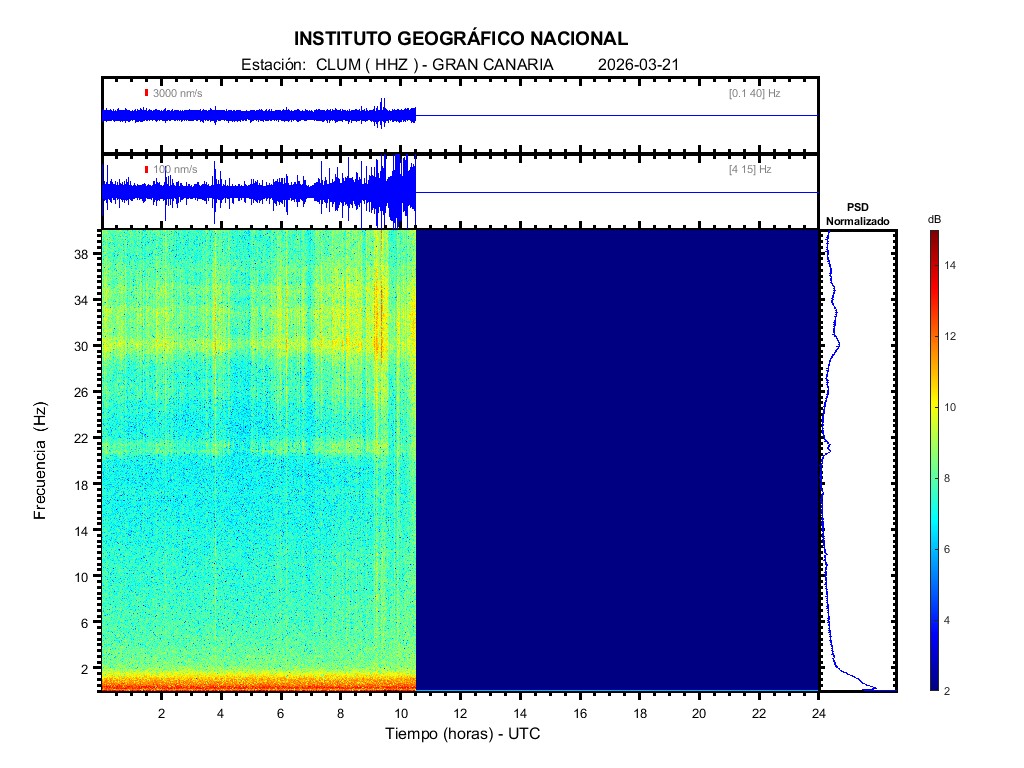
Task: Click the red low-frequency band in spectrogram
Action: tap(258, 683)
